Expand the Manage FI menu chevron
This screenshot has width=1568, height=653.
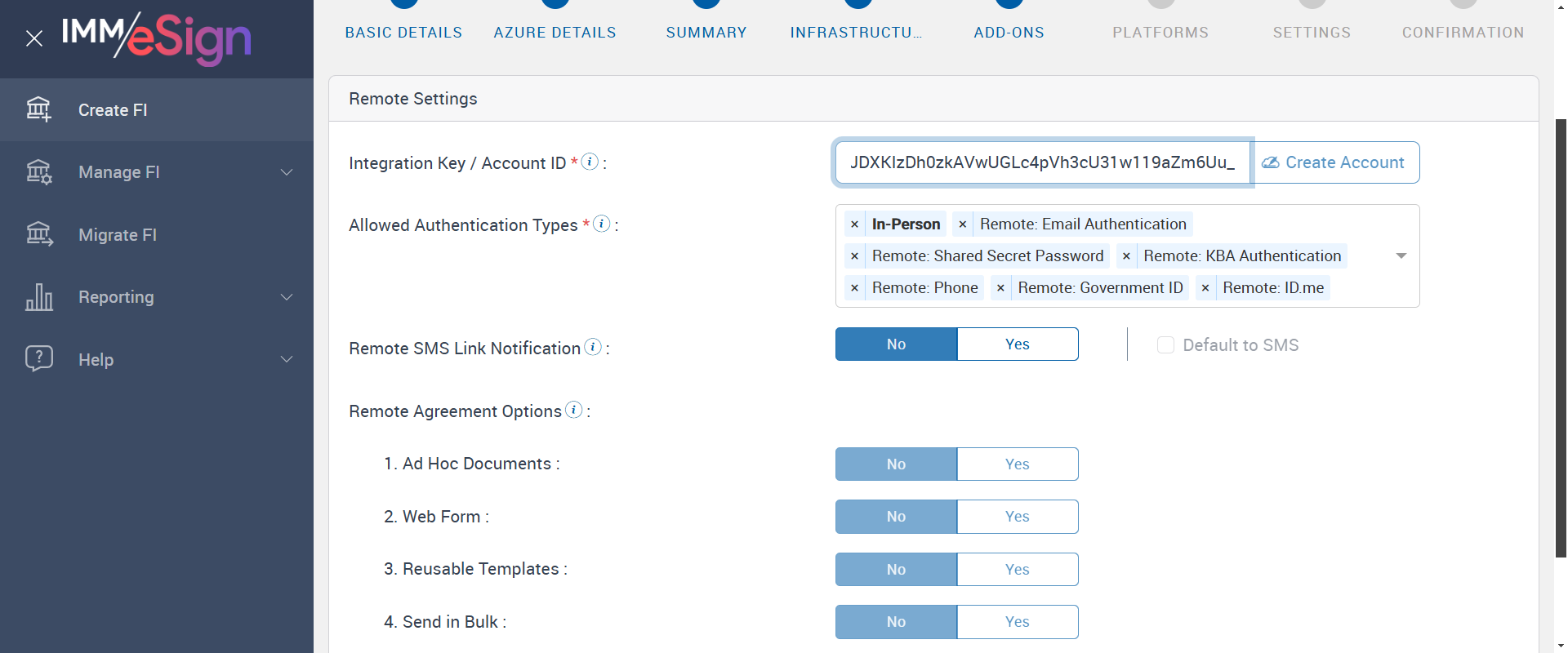click(x=287, y=172)
